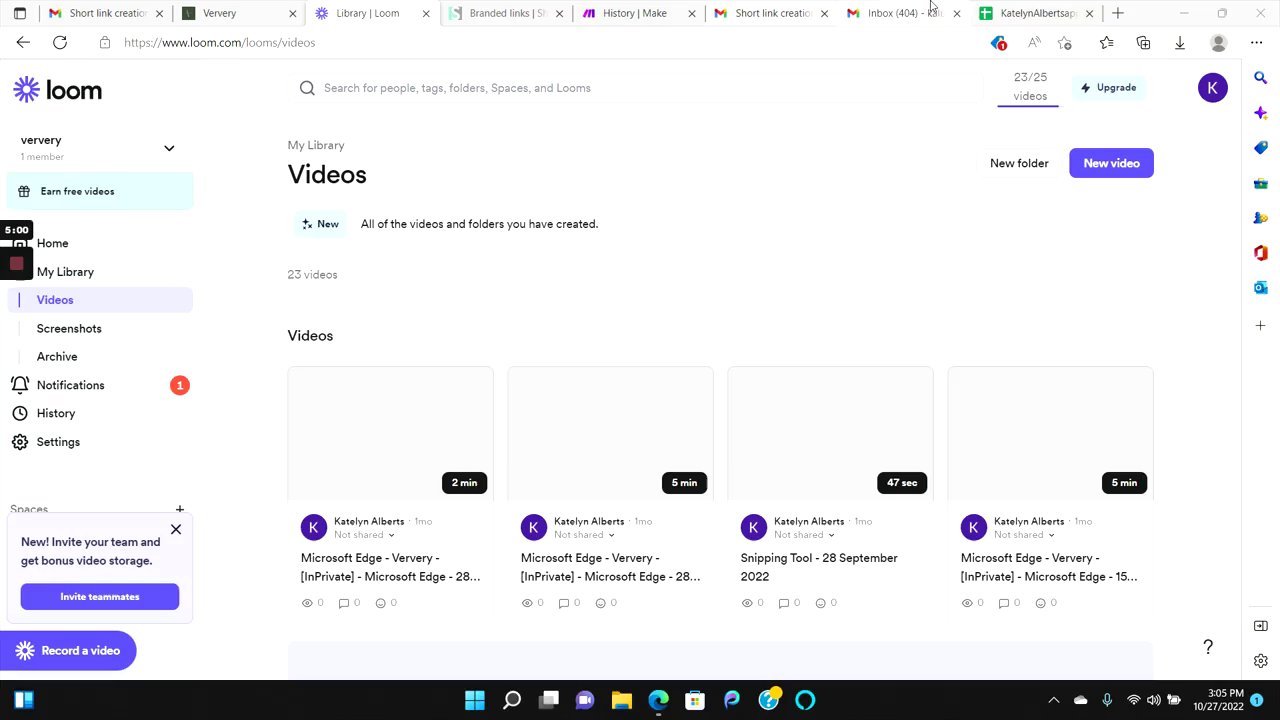1280x720 pixels.
Task: Click Record a video button
Action: pos(68,651)
